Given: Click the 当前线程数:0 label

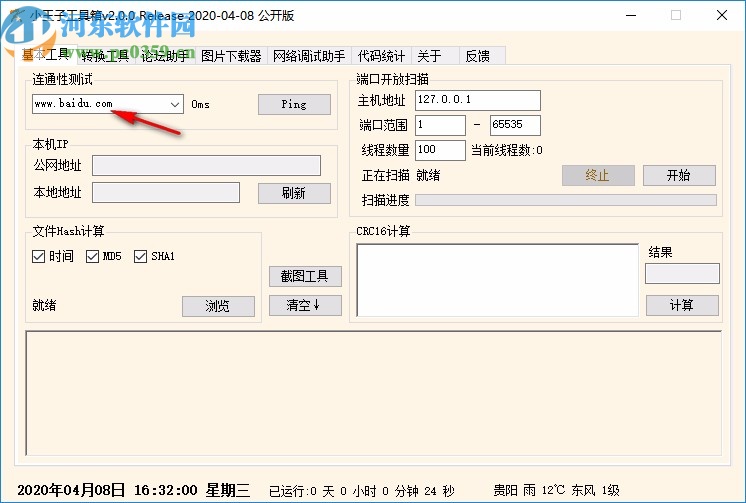Looking at the screenshot, I should (507, 150).
